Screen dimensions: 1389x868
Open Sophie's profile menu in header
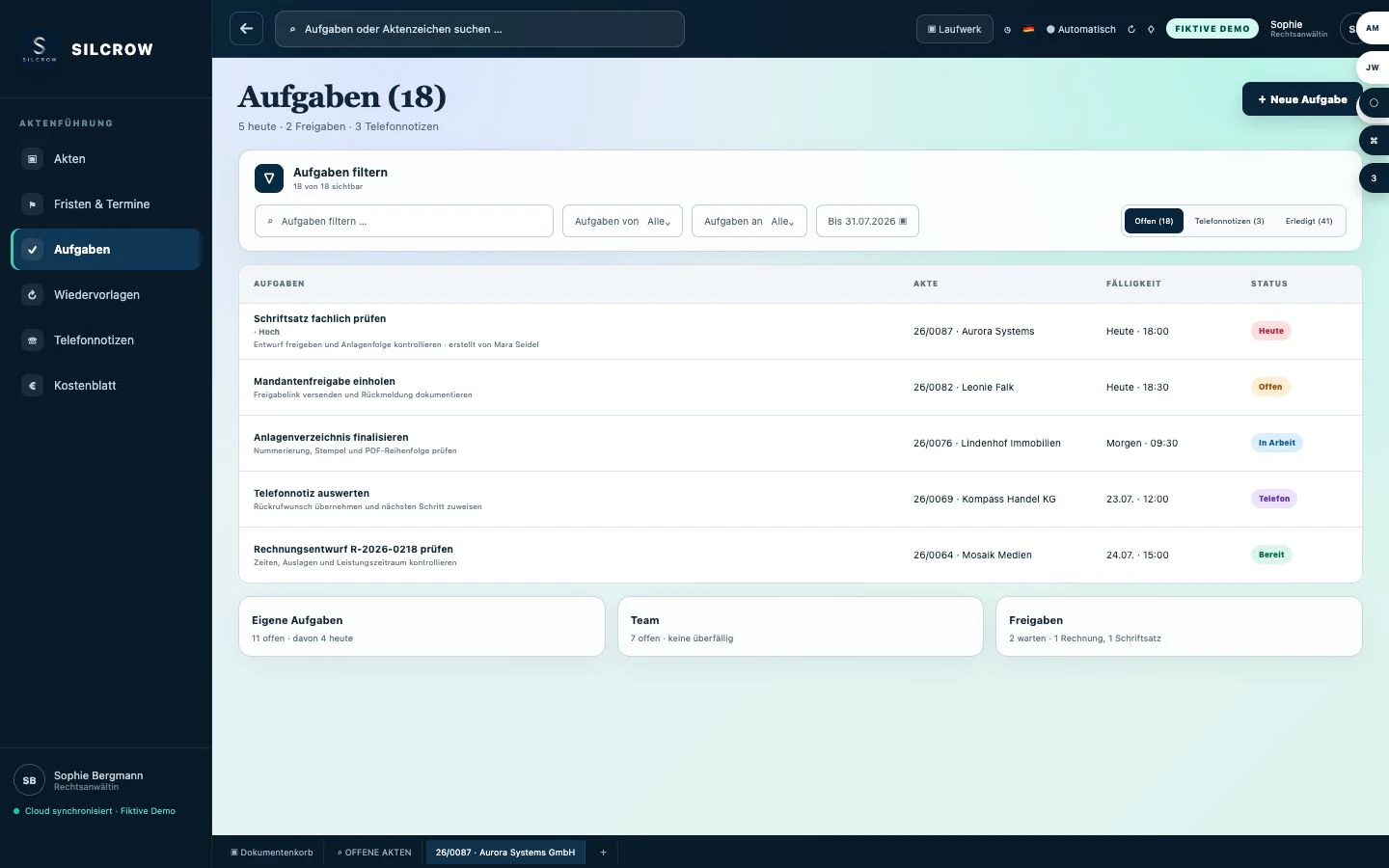(x=1298, y=29)
